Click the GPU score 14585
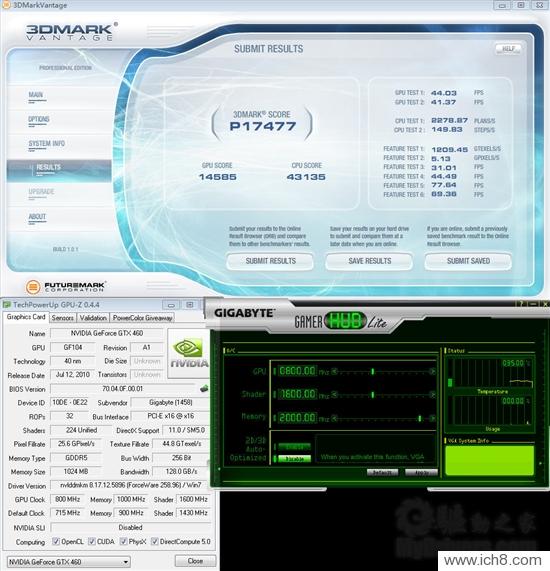Screen dimensions: 550x571 (x=217, y=177)
